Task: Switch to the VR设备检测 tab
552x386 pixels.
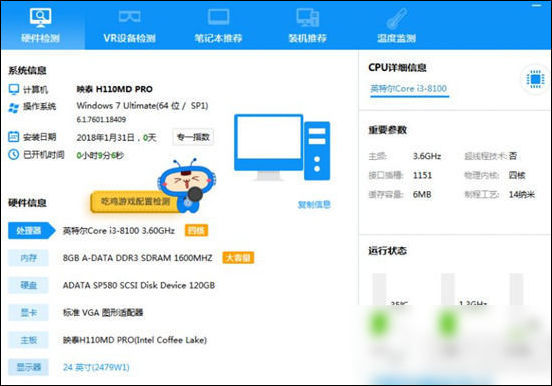Action: pos(130,25)
